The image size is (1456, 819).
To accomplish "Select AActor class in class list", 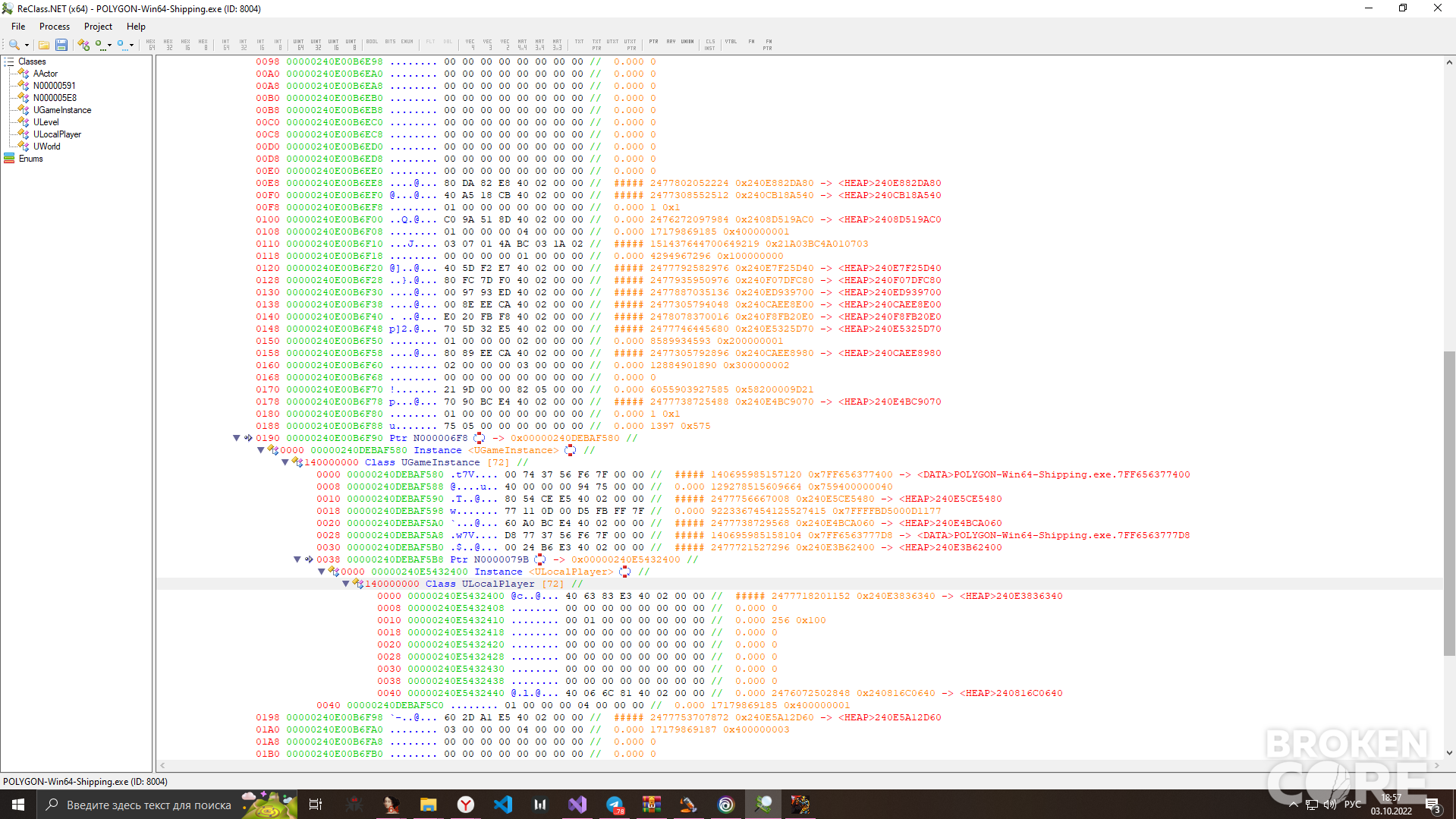I will pos(46,74).
